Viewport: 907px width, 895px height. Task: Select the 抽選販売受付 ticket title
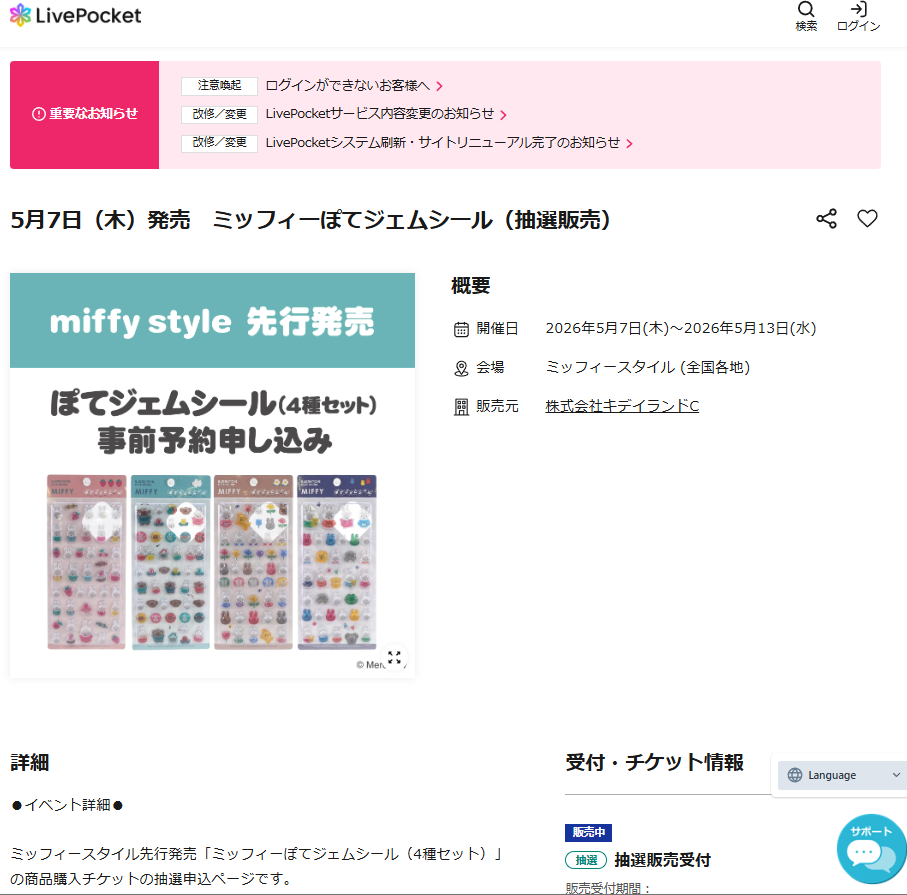point(662,860)
